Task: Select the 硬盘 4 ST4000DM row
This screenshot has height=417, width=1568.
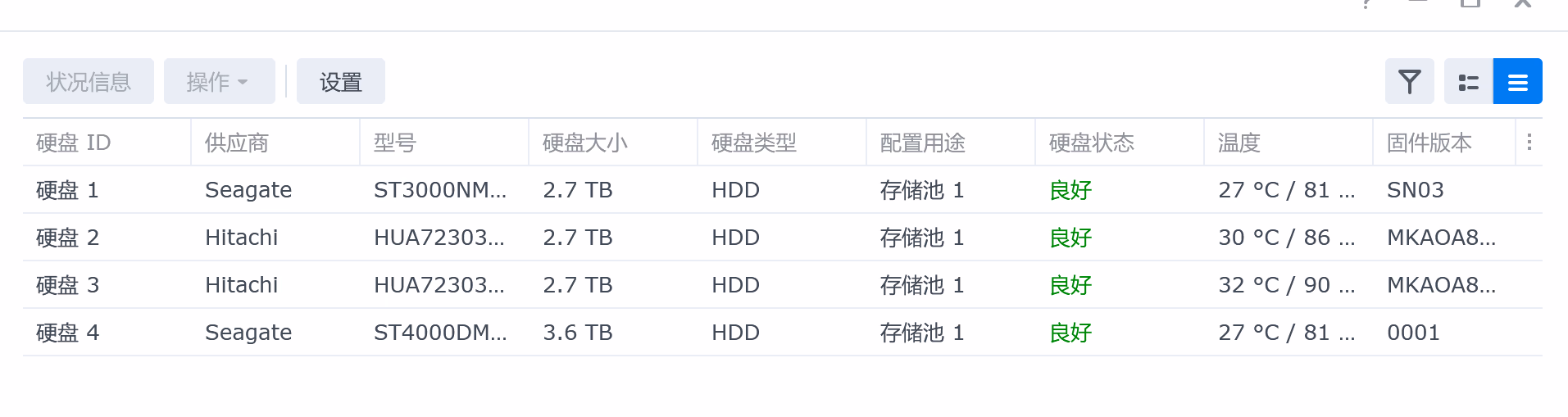Action: click(783, 333)
